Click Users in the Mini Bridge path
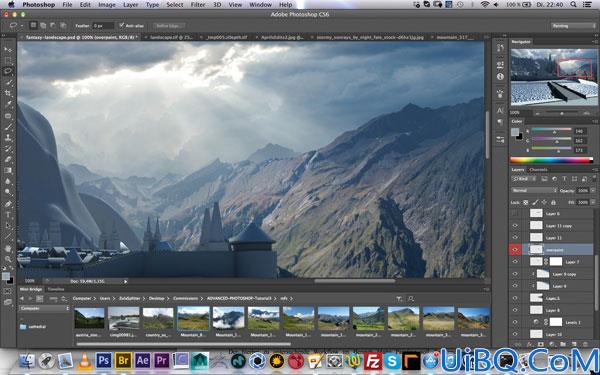The height and width of the screenshot is (375, 600). click(x=105, y=298)
